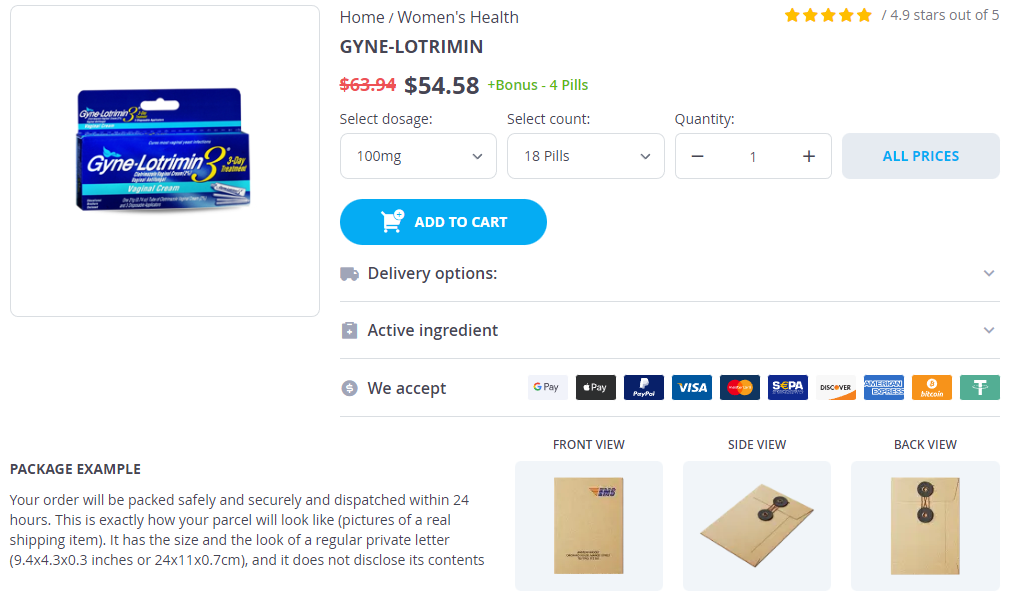Image resolution: width=1014 pixels, height=607 pixels.
Task: Expand the Delivery options section
Action: click(669, 273)
